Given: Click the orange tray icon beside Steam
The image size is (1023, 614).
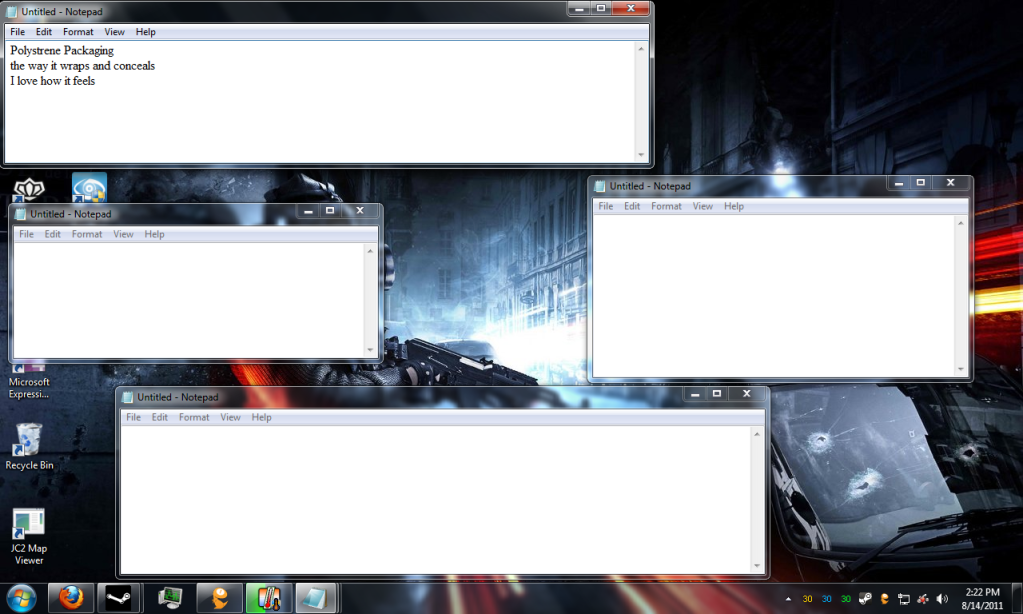Looking at the screenshot, I should 885,599.
